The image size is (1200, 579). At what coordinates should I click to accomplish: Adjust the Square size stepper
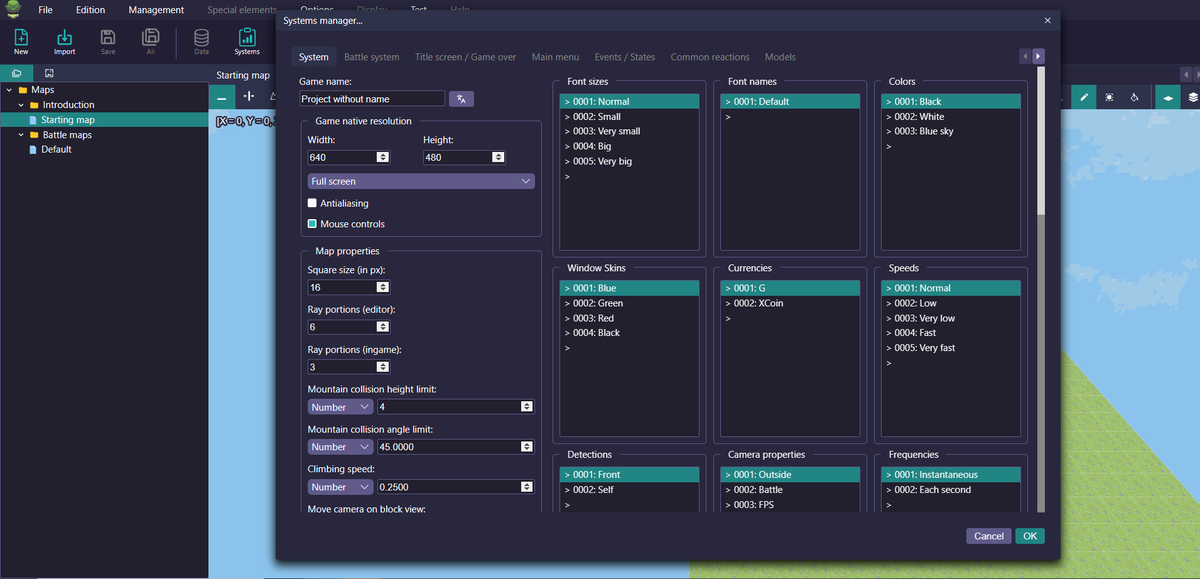[x=382, y=287]
